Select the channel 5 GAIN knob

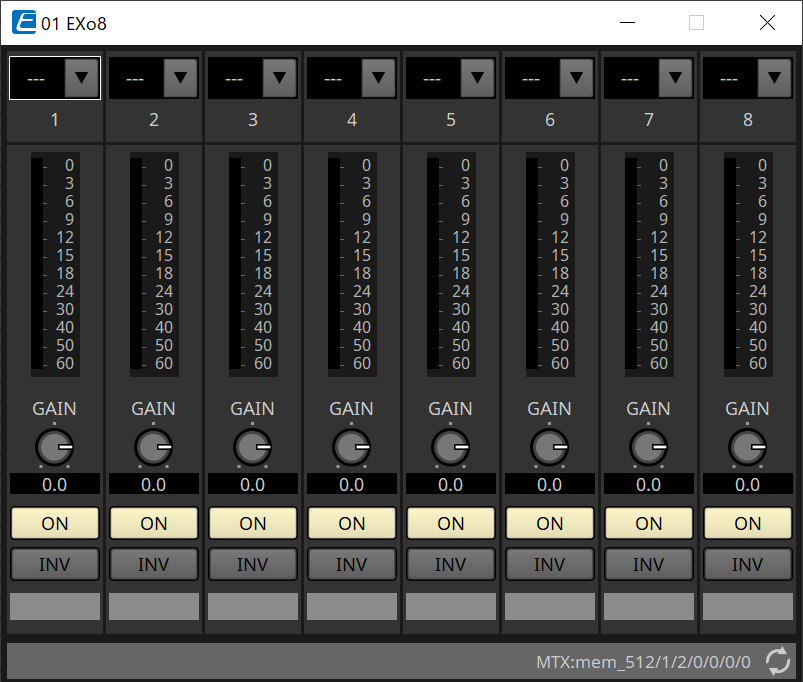(451, 447)
